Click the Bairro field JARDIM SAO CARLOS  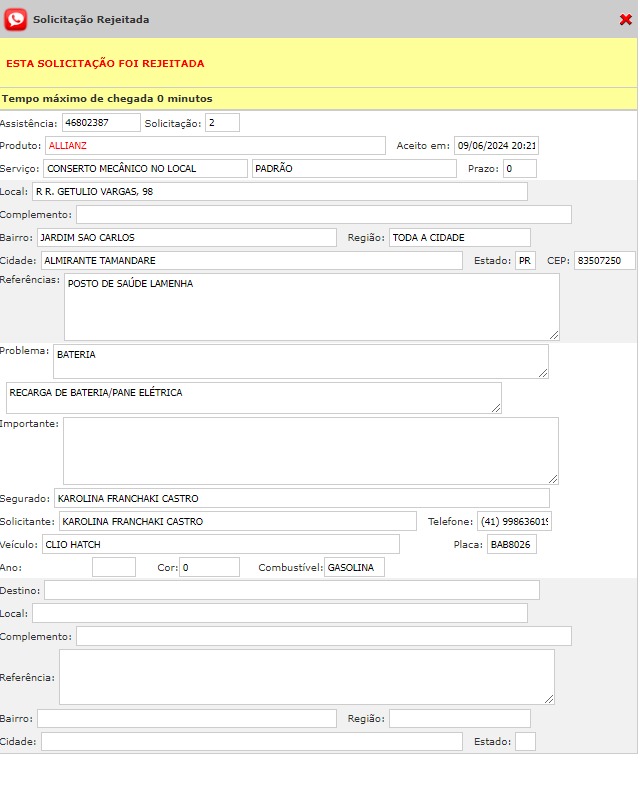(x=186, y=238)
